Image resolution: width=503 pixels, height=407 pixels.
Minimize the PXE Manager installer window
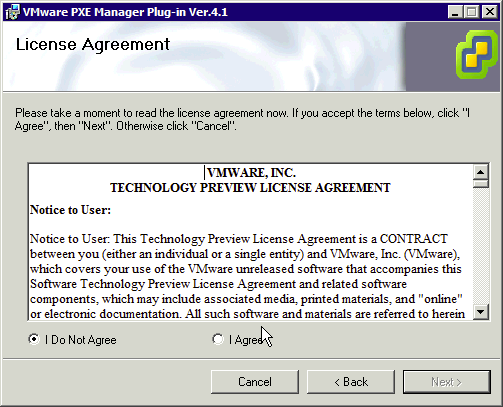pyautogui.click(x=455, y=12)
